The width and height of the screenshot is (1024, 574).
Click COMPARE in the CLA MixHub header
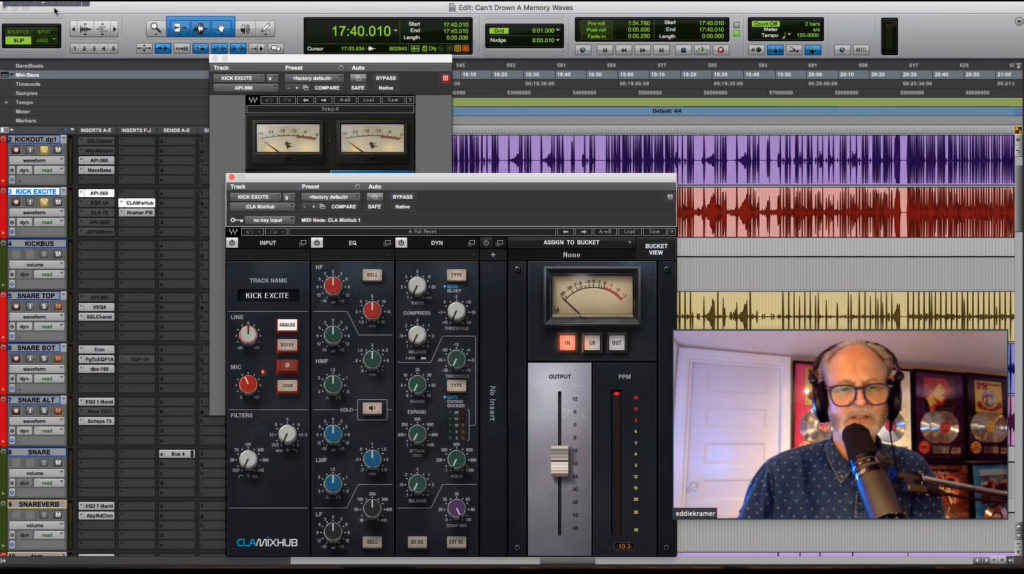tap(344, 206)
